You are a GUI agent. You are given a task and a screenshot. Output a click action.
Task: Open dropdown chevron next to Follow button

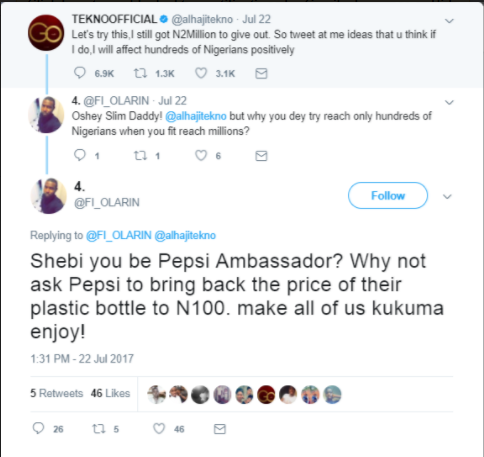point(447,197)
